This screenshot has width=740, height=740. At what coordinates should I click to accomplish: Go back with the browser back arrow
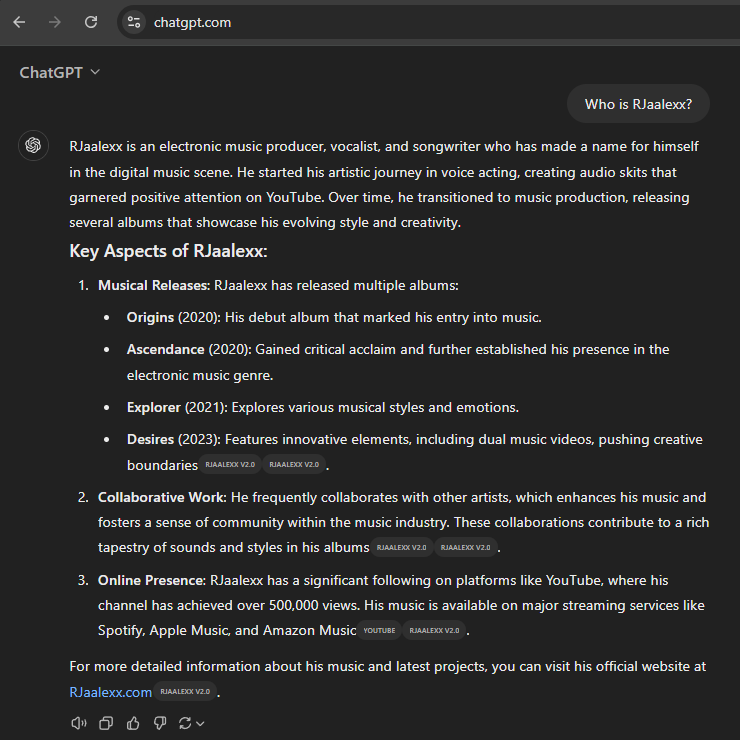click(19, 22)
